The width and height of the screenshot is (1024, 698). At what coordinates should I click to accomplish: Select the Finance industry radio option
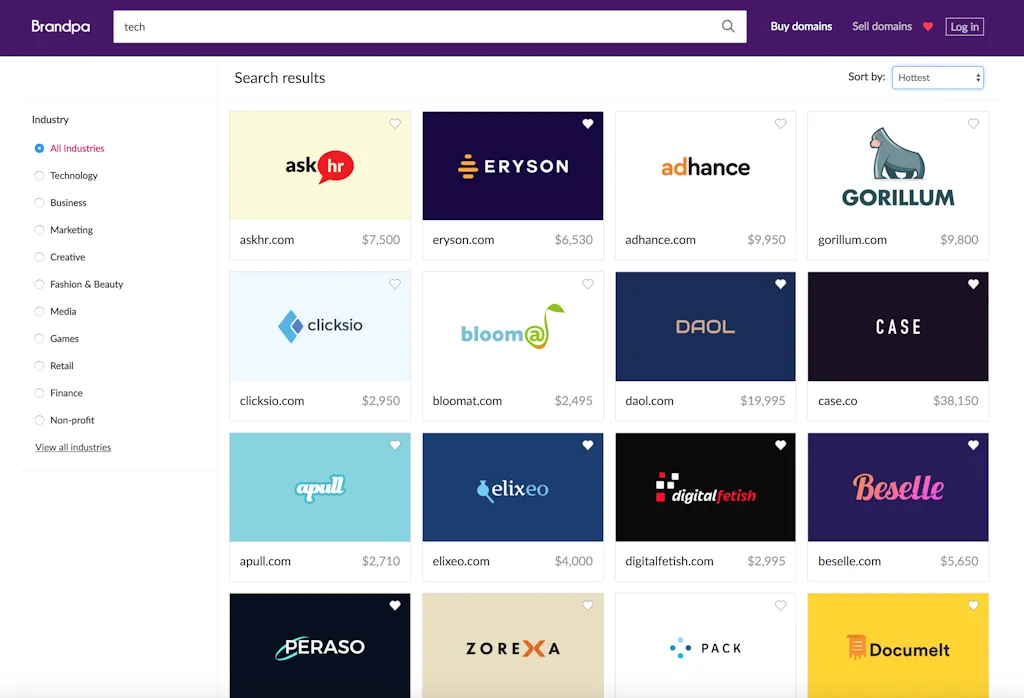(x=40, y=393)
